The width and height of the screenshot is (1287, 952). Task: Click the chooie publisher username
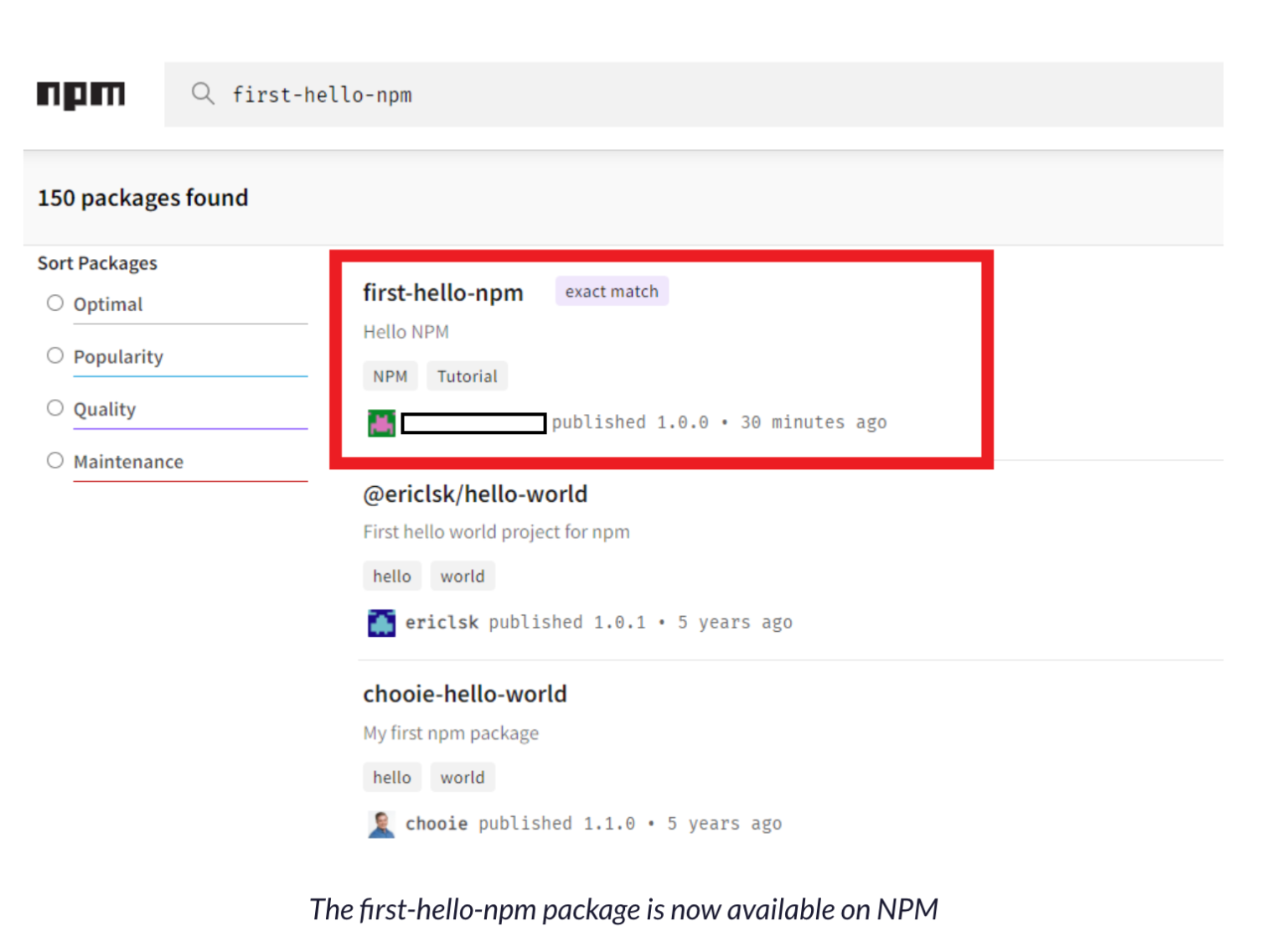tap(437, 824)
